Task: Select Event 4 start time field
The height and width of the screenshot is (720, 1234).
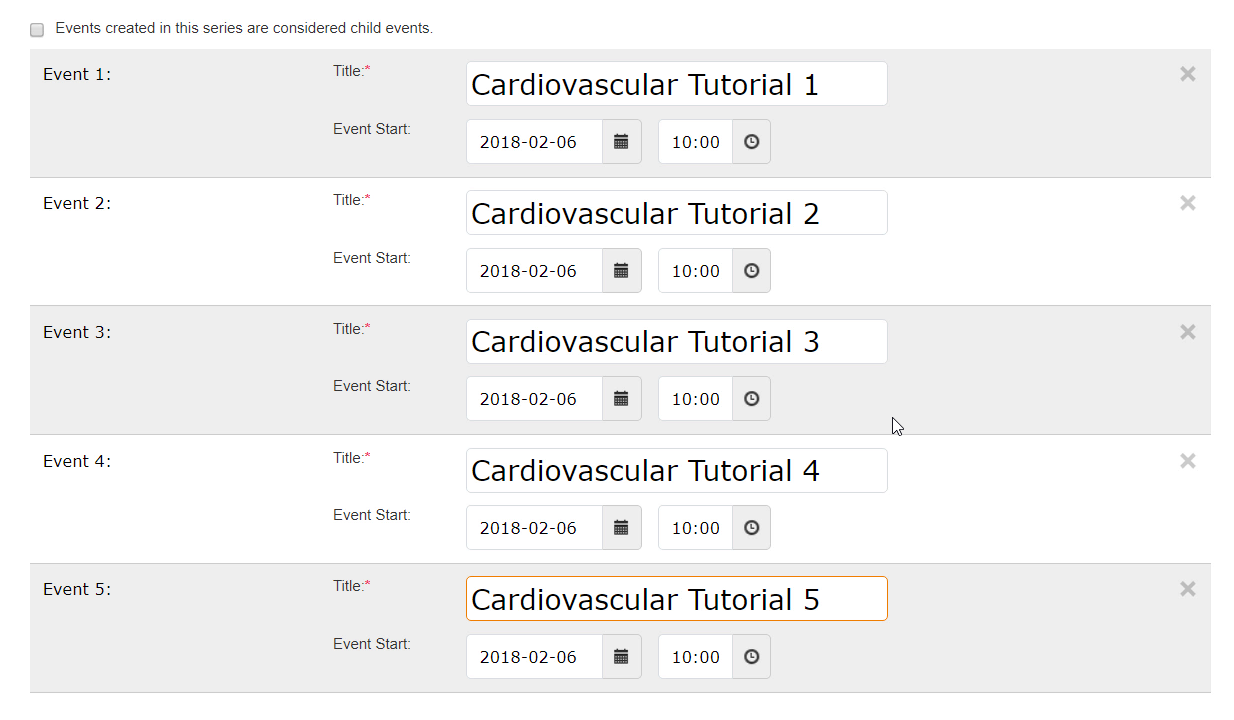Action: tap(695, 528)
